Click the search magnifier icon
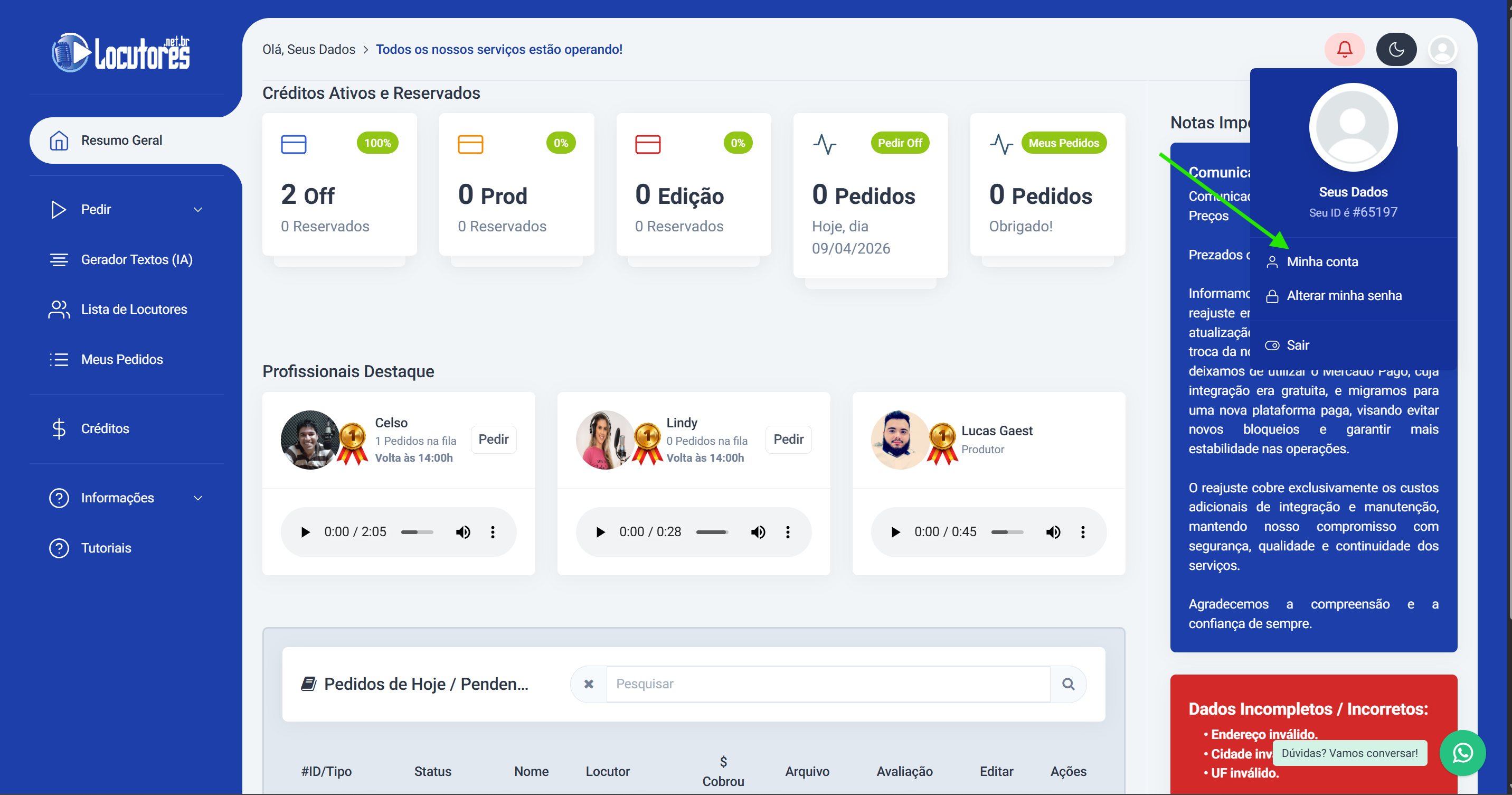1512x795 pixels. click(1067, 684)
